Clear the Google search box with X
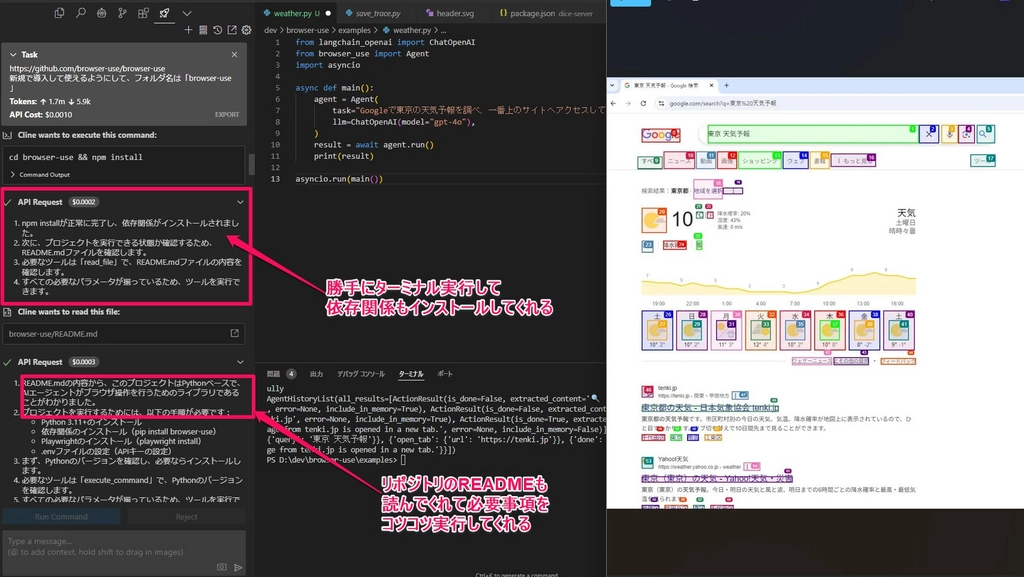Screen dimensions: 1024x577 coord(929,134)
